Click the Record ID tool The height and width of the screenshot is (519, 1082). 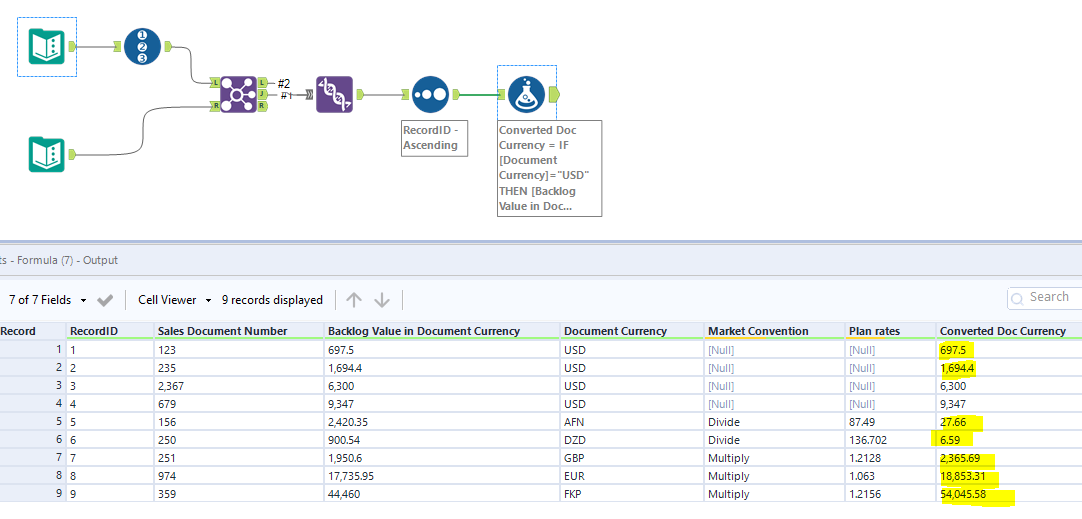click(x=143, y=46)
